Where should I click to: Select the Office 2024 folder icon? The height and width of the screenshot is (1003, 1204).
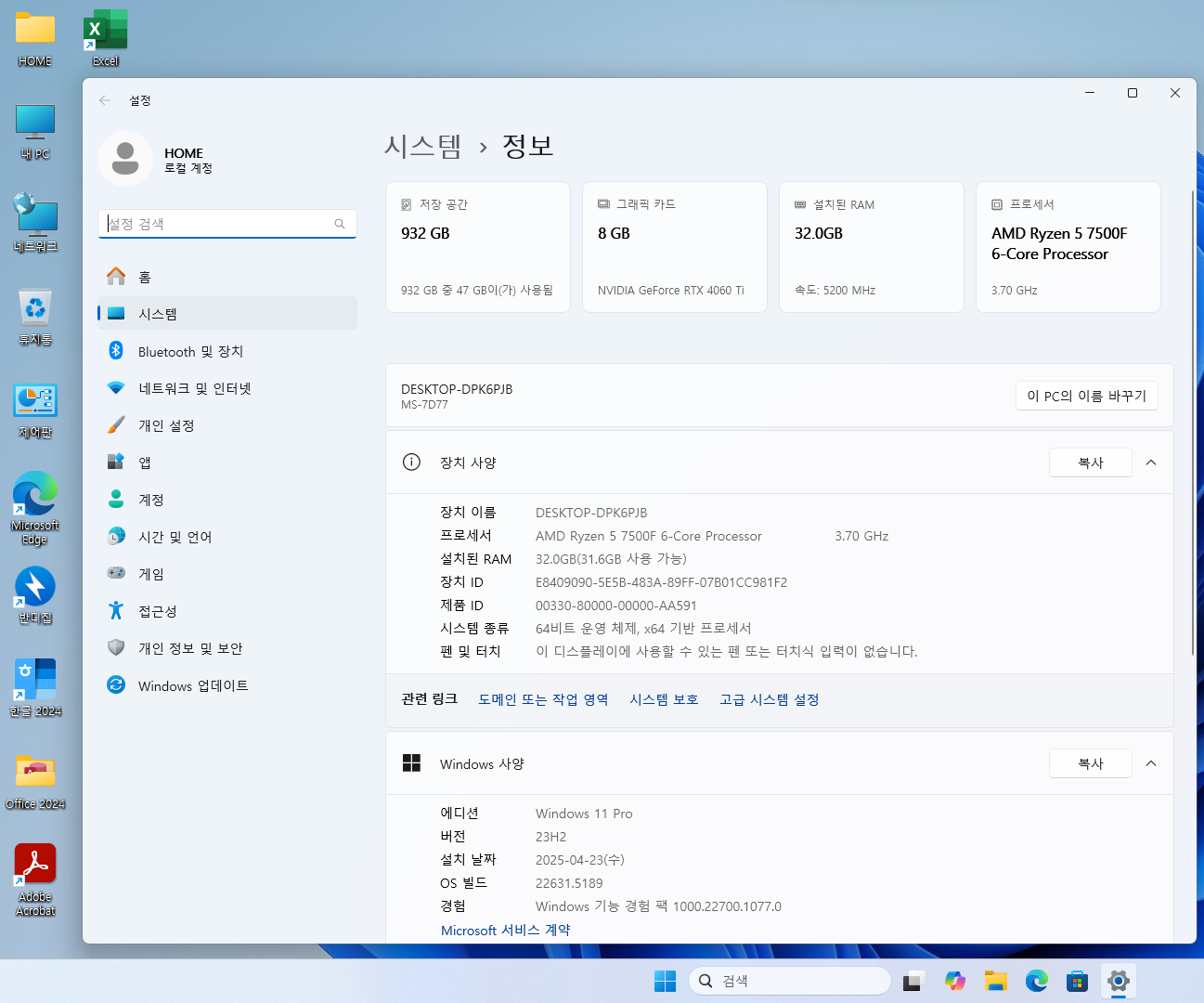click(35, 781)
